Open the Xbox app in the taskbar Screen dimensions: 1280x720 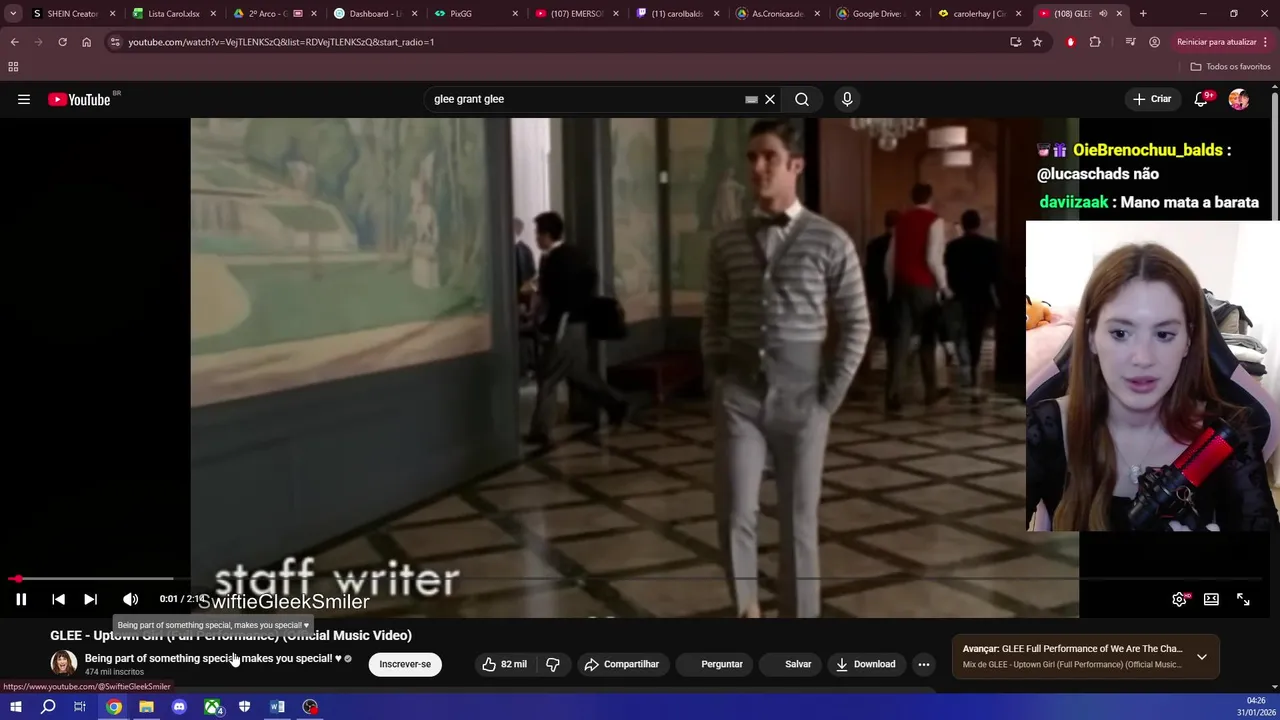[212, 707]
